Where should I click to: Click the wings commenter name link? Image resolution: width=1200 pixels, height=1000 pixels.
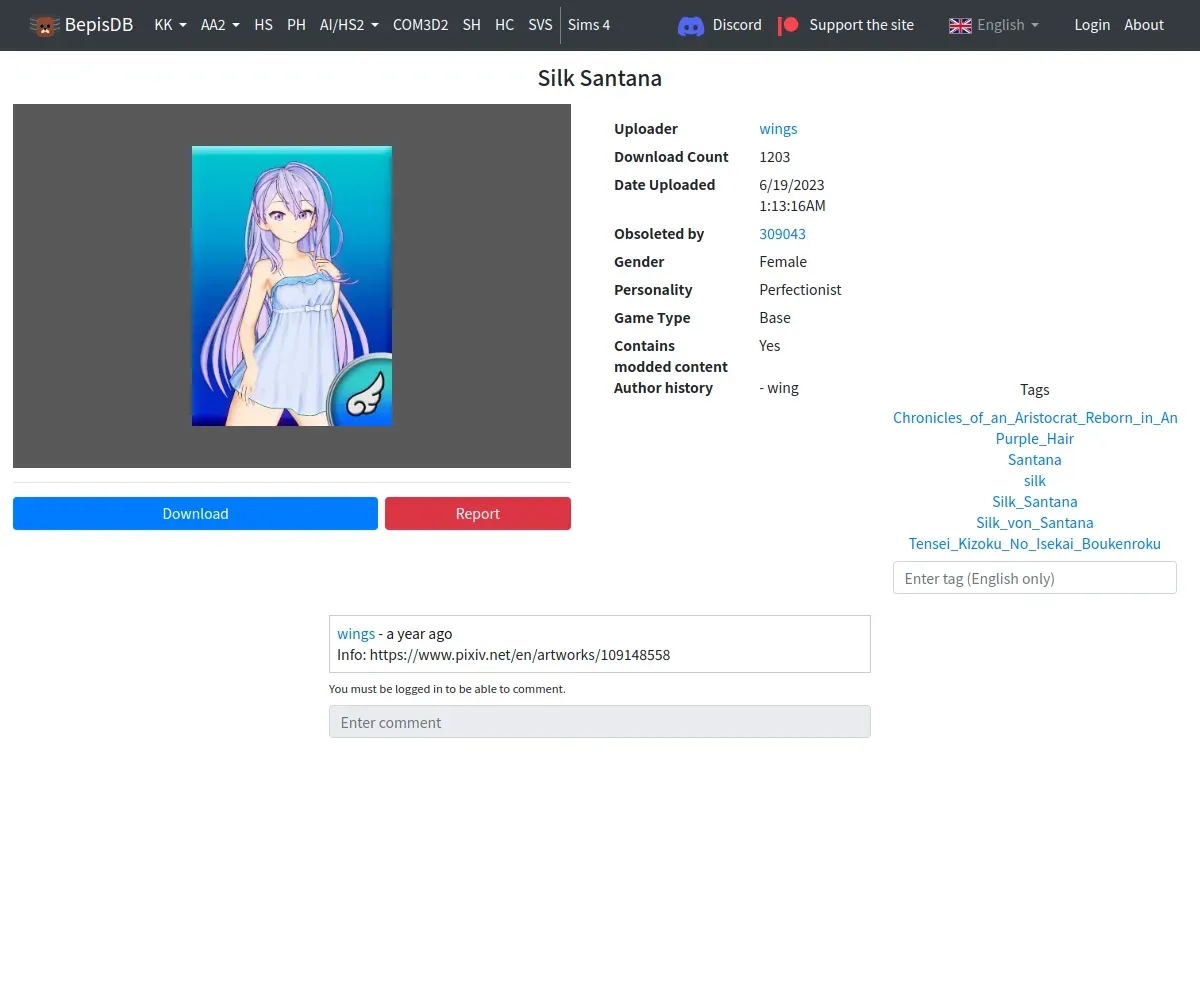(356, 634)
